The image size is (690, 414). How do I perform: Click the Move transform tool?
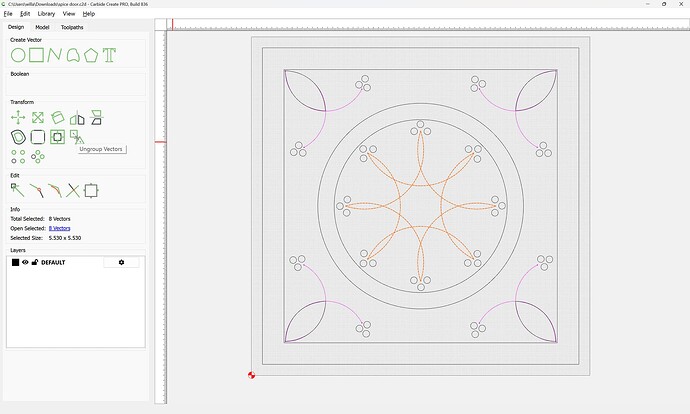[x=18, y=118]
